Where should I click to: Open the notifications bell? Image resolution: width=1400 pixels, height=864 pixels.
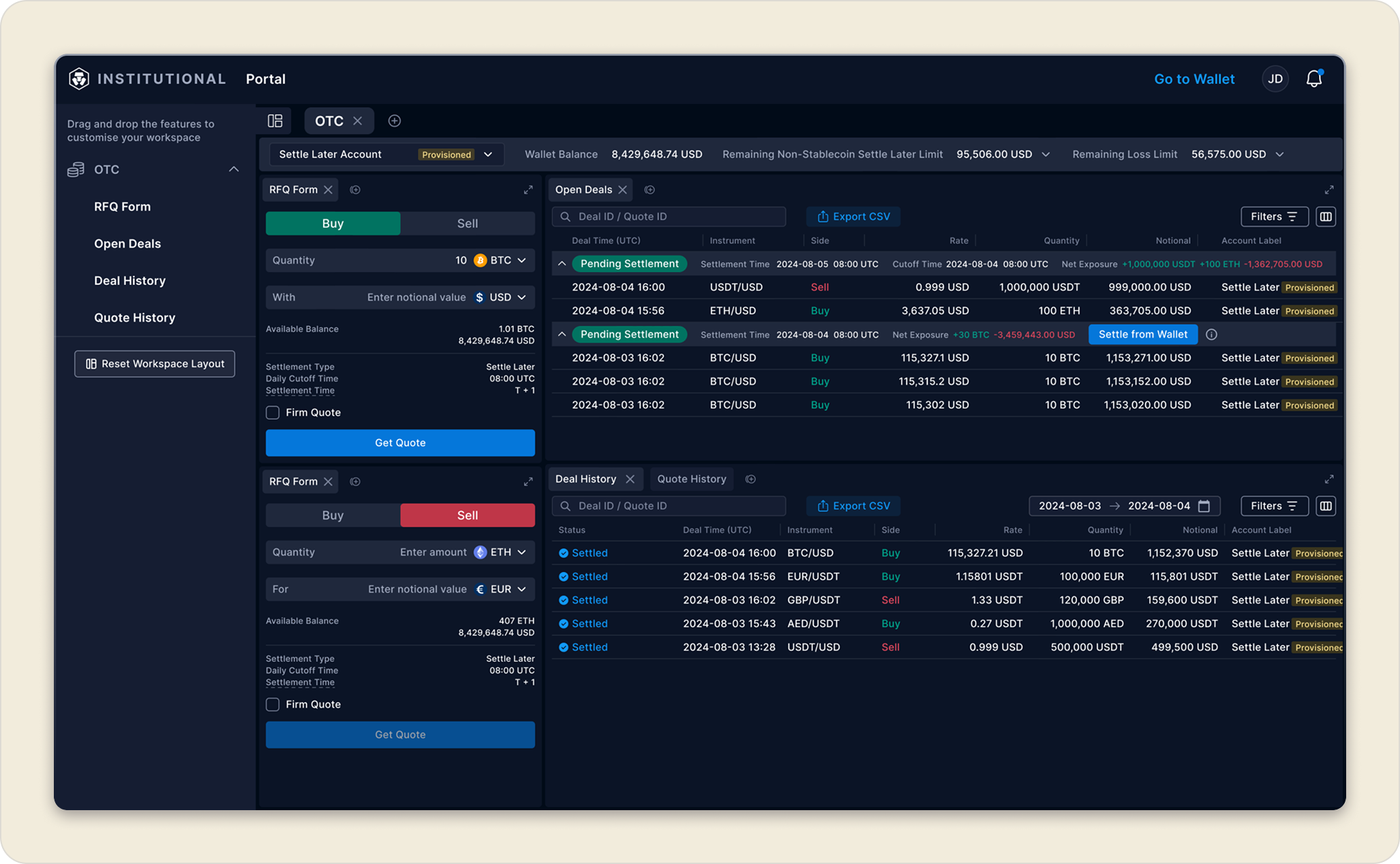[x=1314, y=79]
